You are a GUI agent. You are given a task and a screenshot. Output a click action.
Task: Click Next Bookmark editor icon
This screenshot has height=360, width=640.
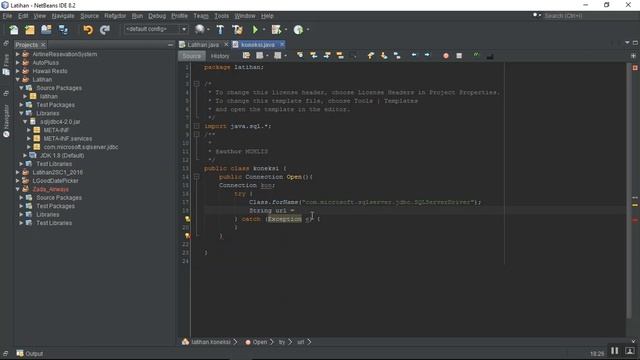click(x=384, y=56)
